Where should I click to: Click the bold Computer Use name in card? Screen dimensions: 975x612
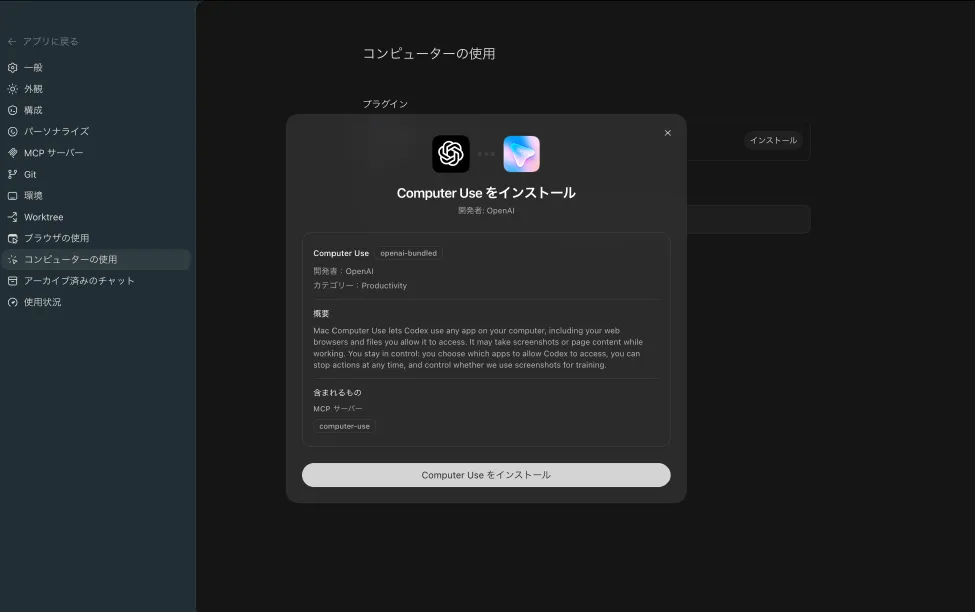[x=341, y=253]
